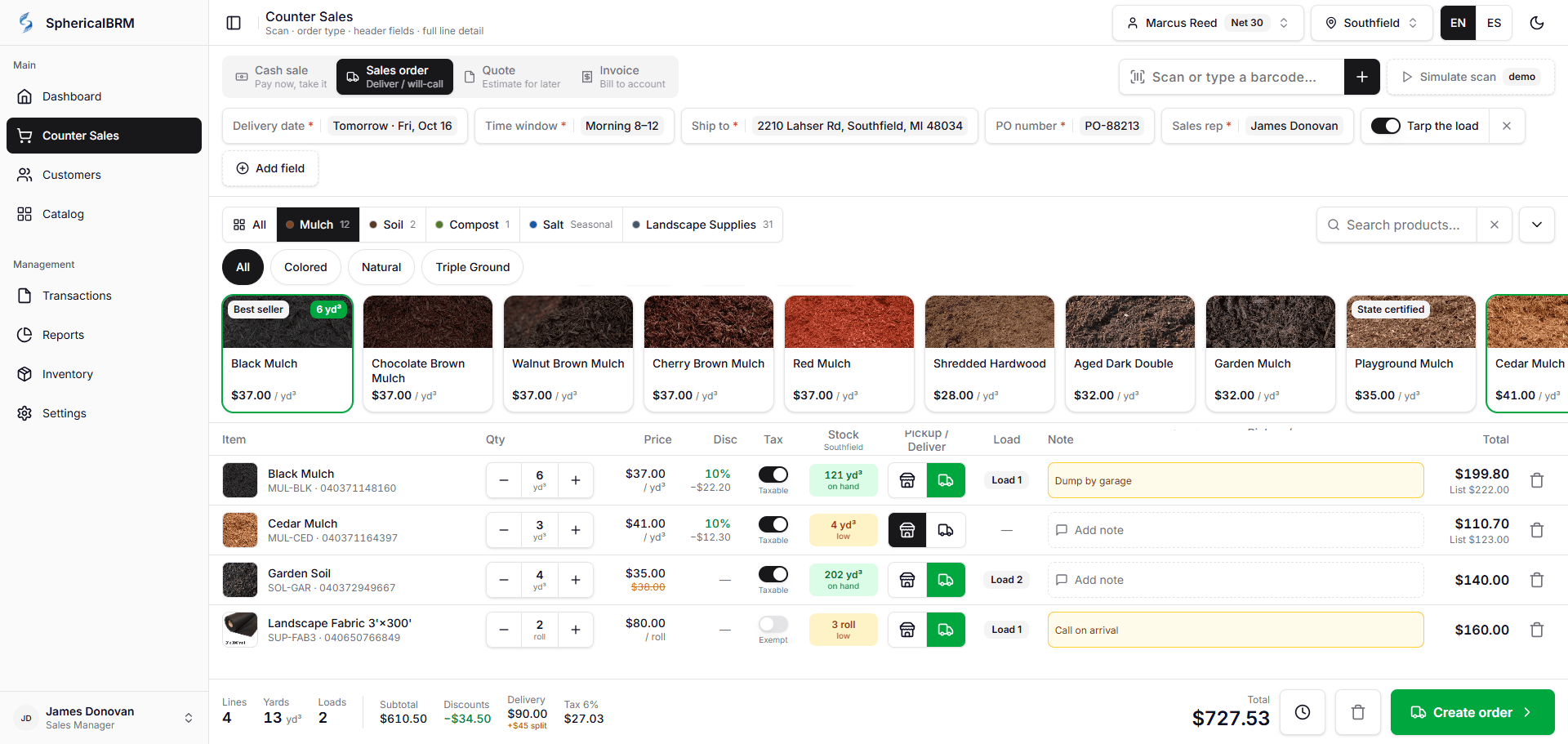
Task: Delete the Landscape Fabric line
Action: (1537, 630)
